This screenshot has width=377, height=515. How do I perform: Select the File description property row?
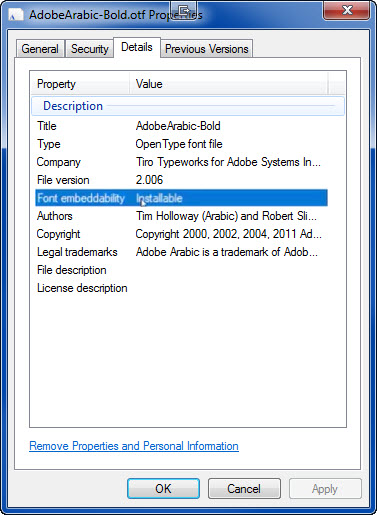point(181,270)
